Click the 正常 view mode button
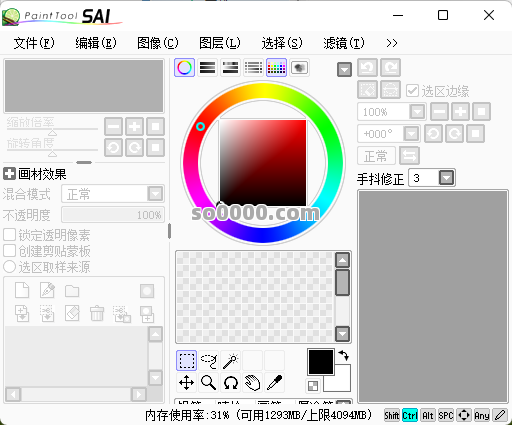 pos(376,156)
